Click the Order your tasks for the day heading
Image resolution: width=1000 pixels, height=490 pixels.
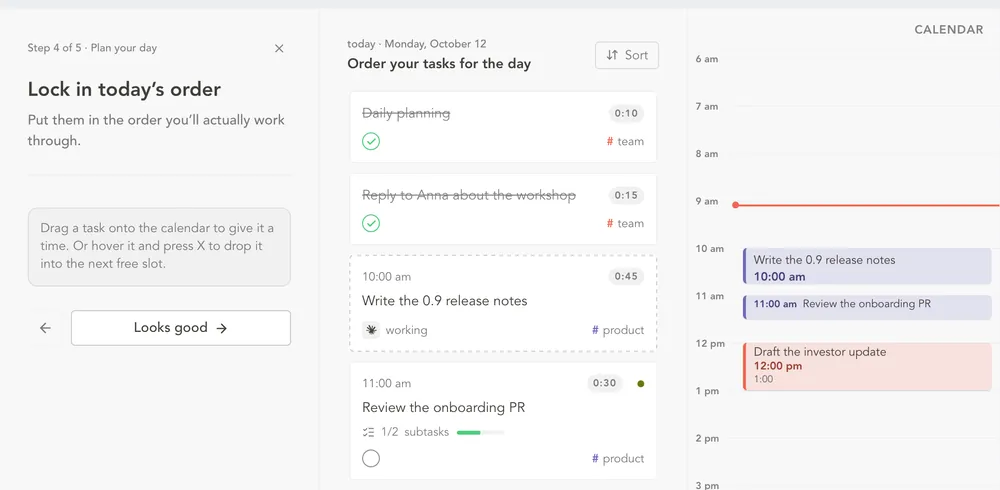(439, 64)
